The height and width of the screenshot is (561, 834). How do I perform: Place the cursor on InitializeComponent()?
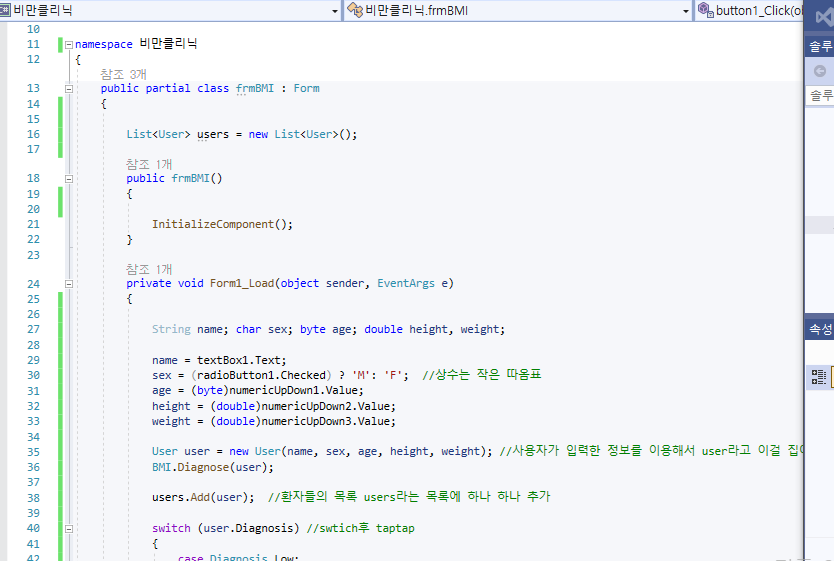(222, 224)
